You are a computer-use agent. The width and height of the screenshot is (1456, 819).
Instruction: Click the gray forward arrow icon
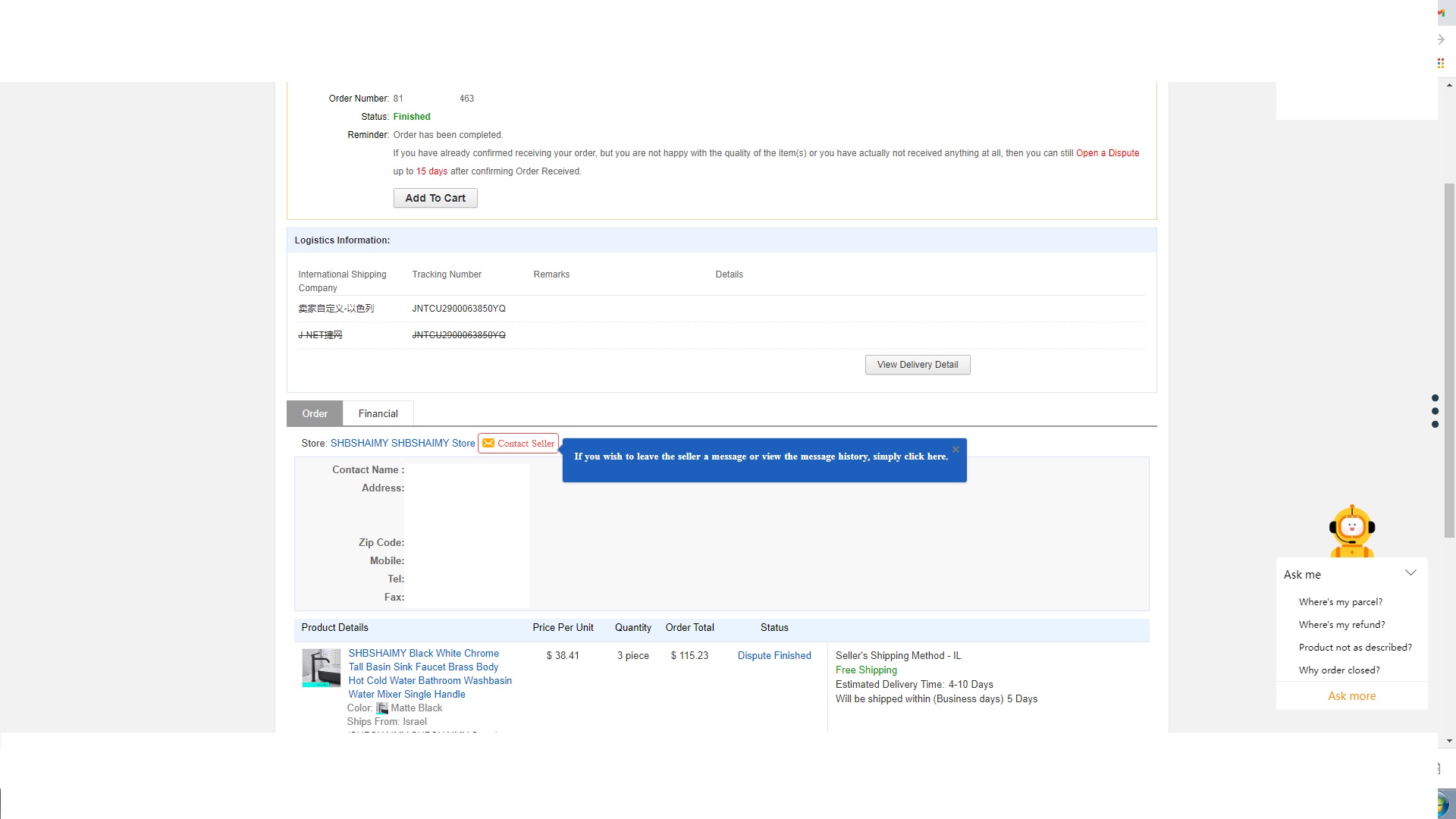click(x=1441, y=39)
